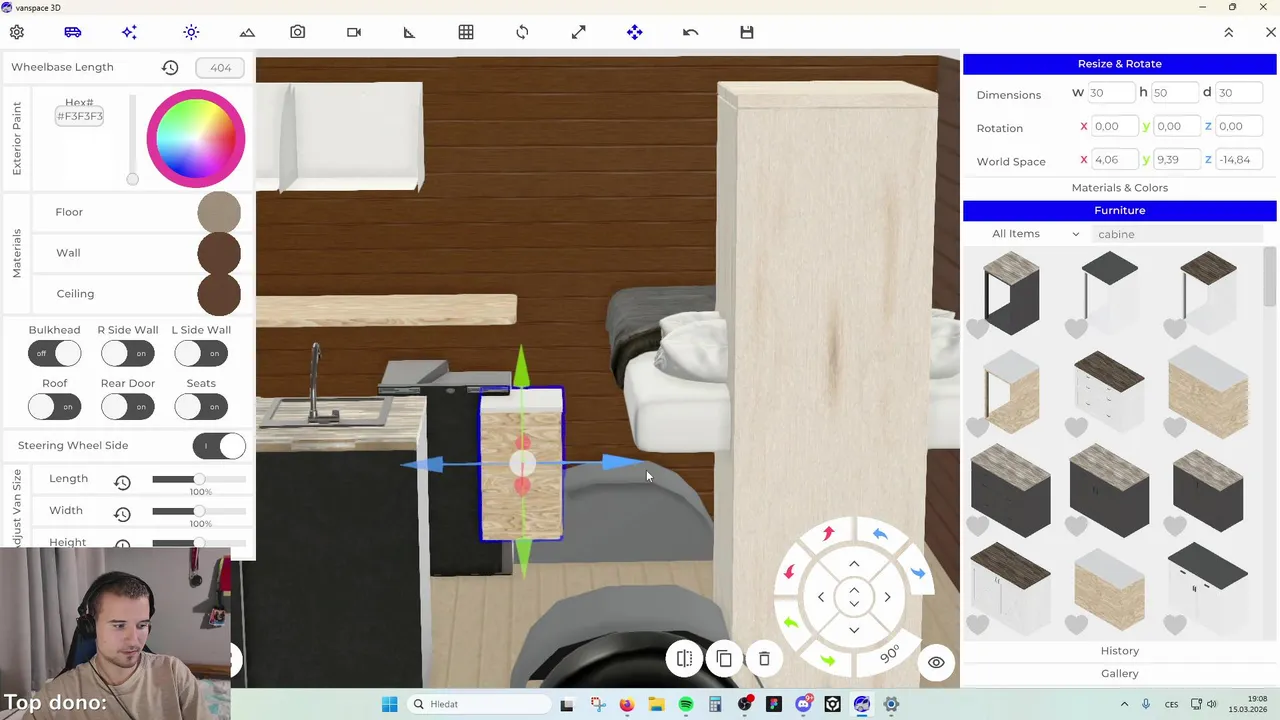
Task: Take a snapshot with the camera icon
Action: coord(298,32)
